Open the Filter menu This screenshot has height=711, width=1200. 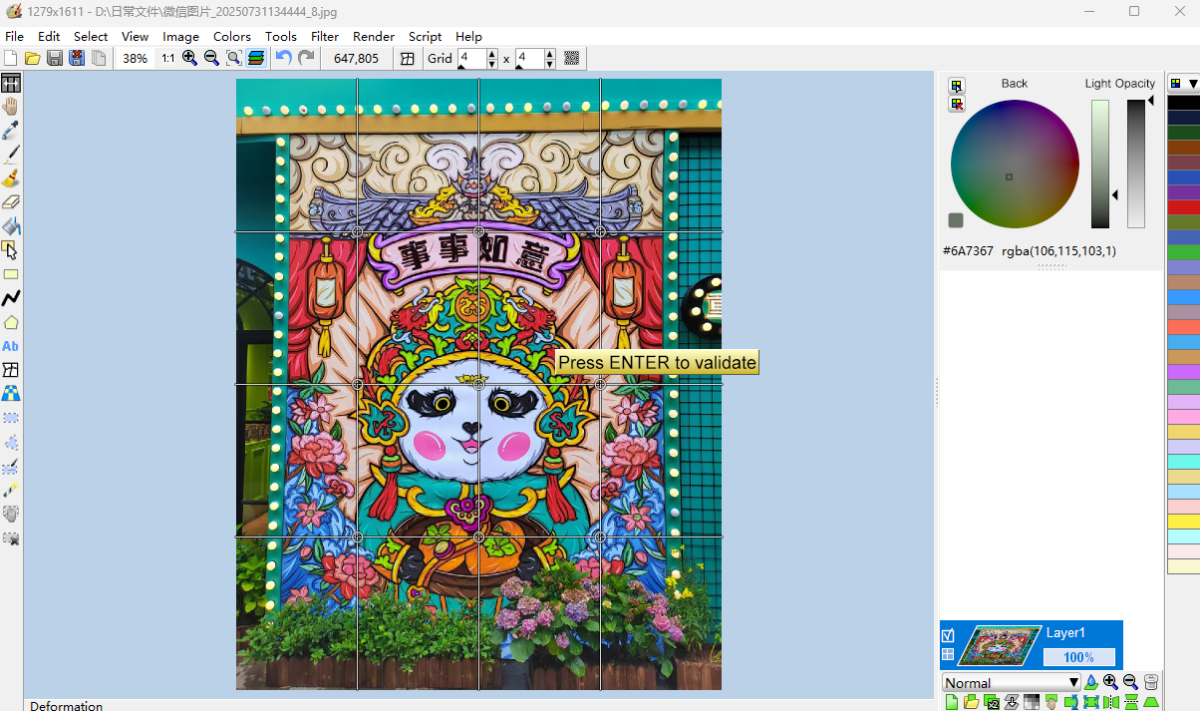(325, 36)
